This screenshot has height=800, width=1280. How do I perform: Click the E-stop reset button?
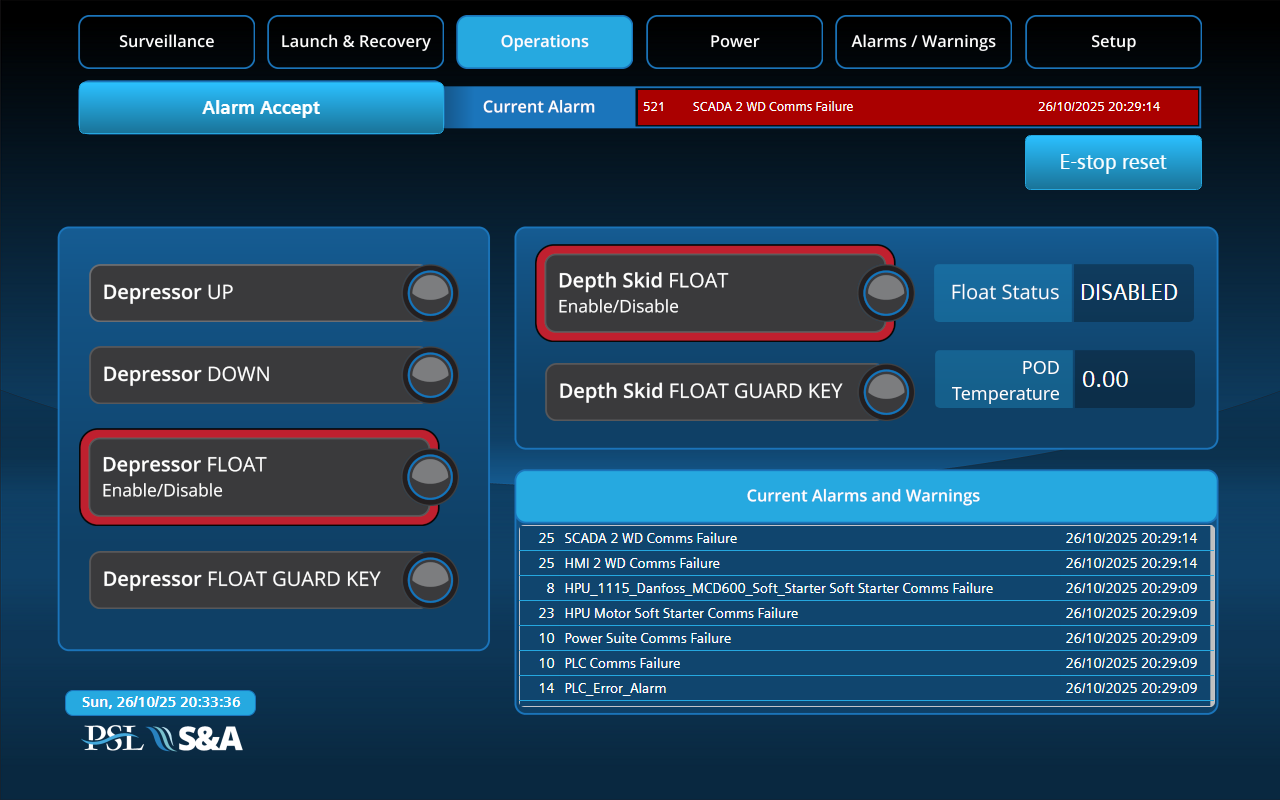coord(1113,163)
